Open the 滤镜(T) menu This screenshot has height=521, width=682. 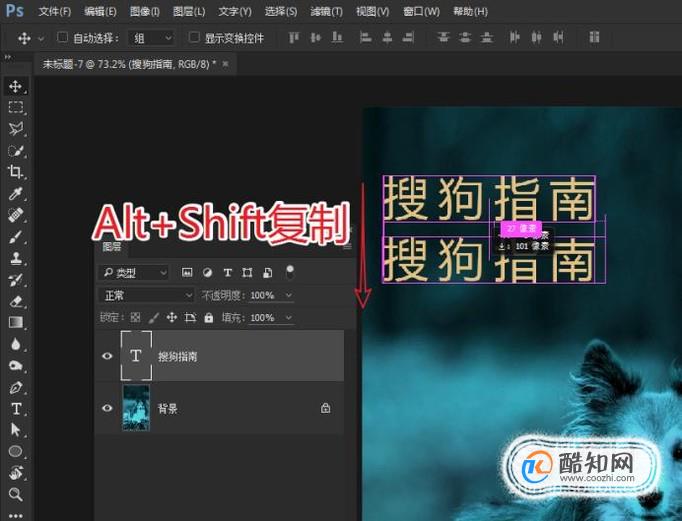pyautogui.click(x=327, y=11)
